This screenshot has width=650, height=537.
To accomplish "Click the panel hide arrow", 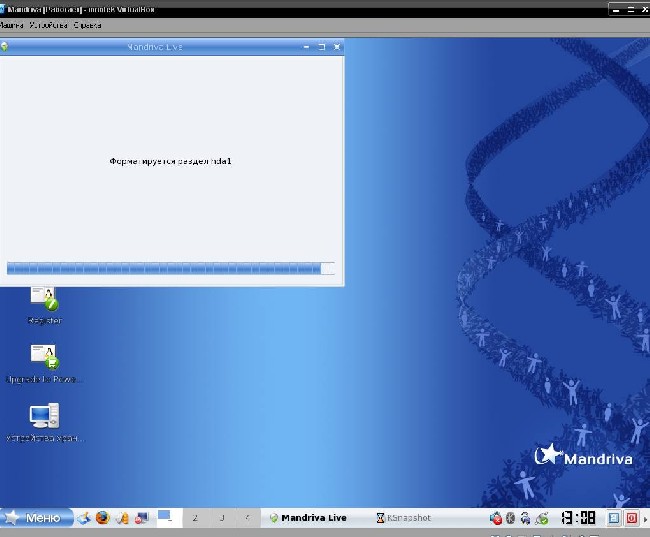I will tap(645, 518).
